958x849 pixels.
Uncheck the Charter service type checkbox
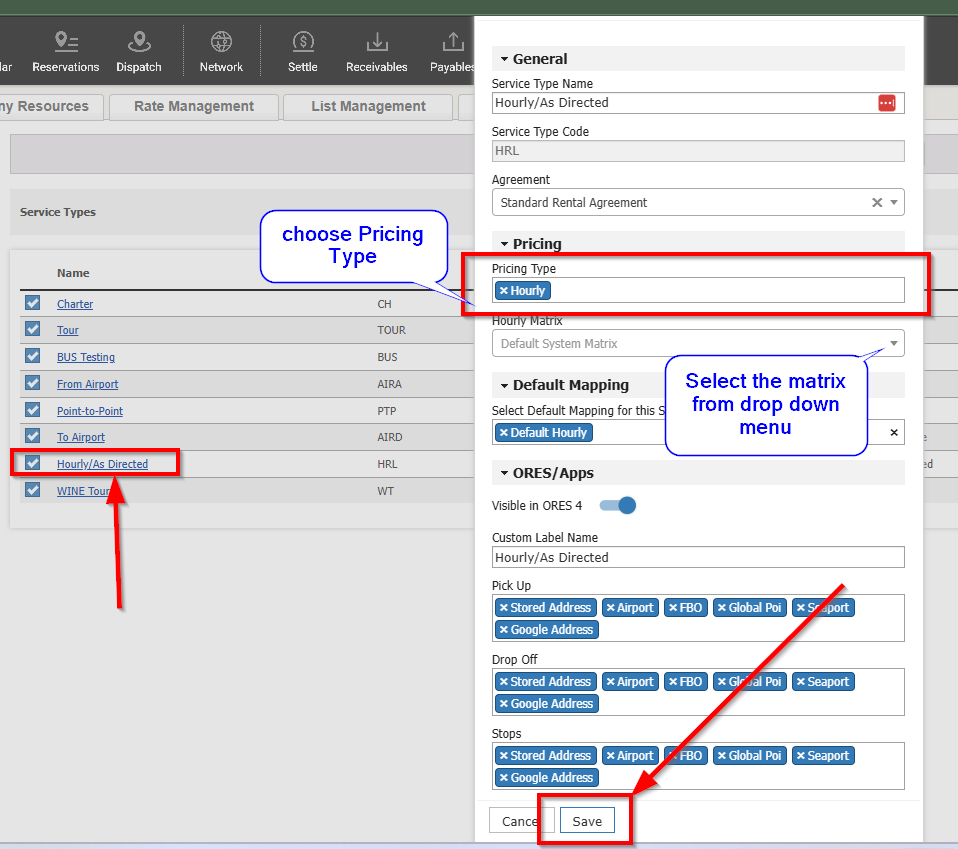[33, 303]
